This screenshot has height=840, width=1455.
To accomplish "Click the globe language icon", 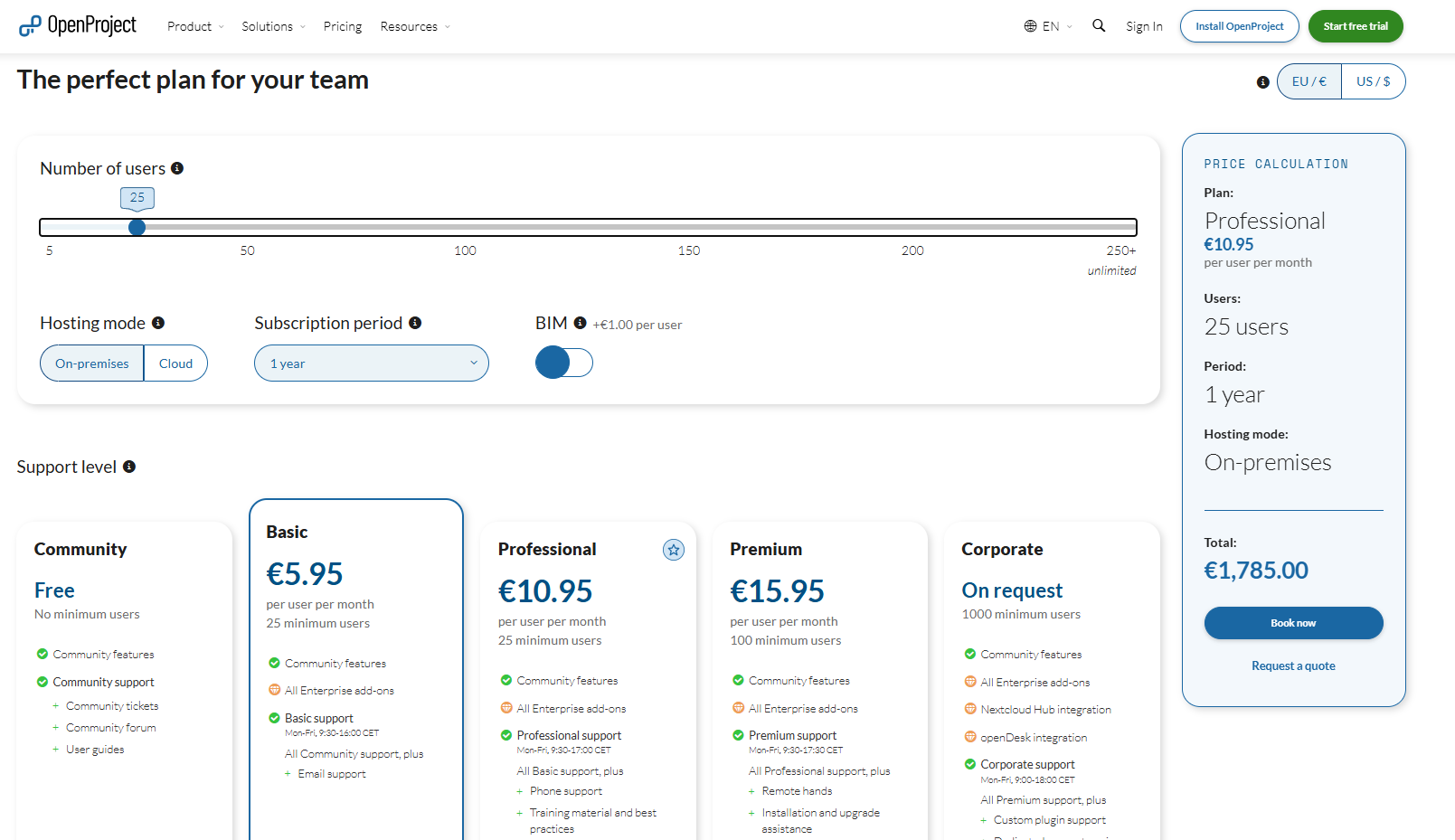I will [1030, 26].
